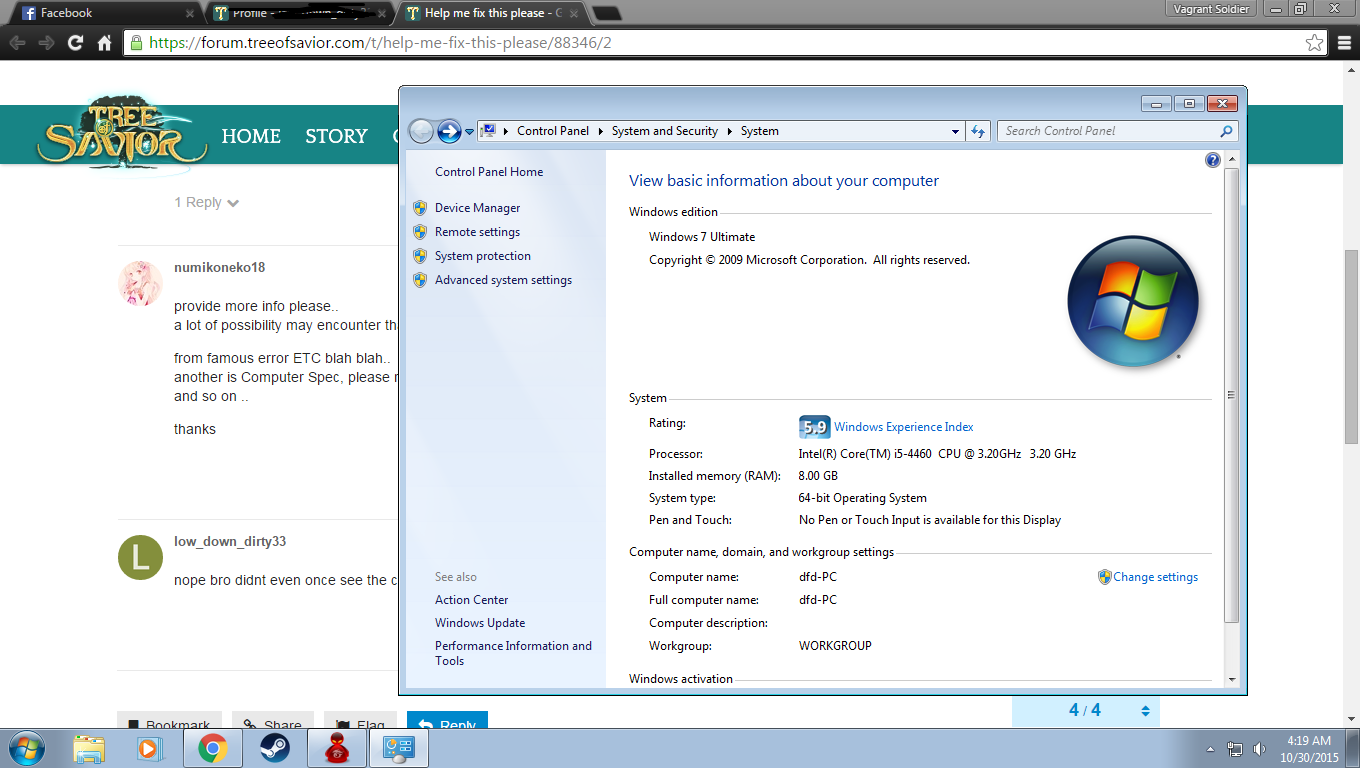Screen dimensions: 1360x768
Task: Expand the address bar history dropdown arrow
Action: [x=956, y=131]
